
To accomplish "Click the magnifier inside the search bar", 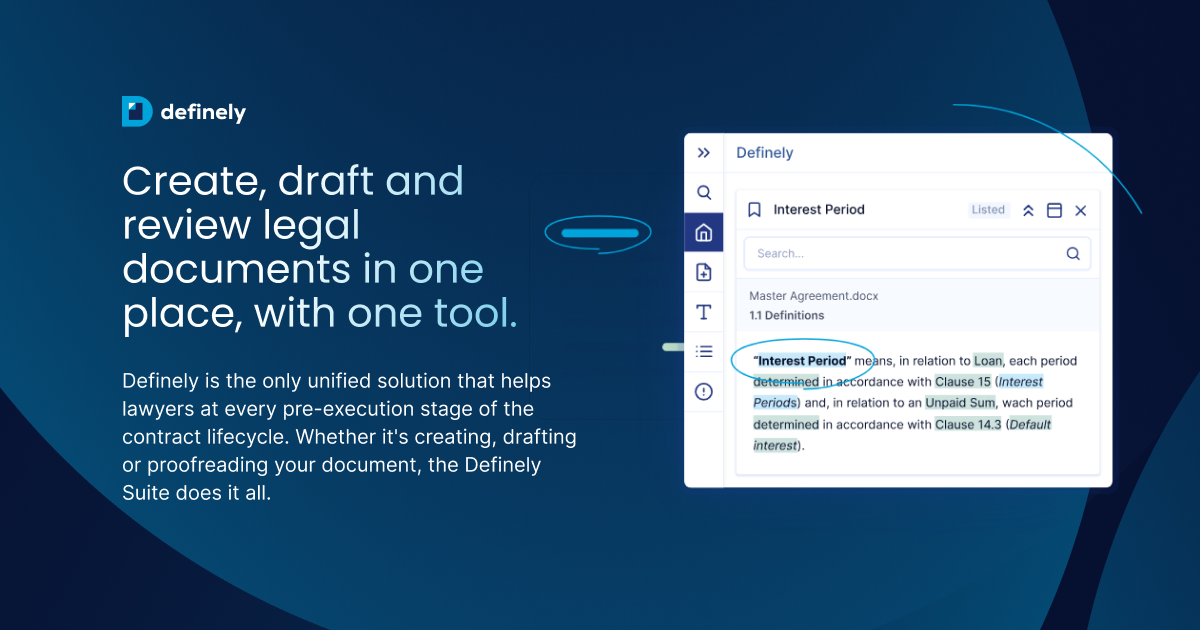I will coord(1073,253).
